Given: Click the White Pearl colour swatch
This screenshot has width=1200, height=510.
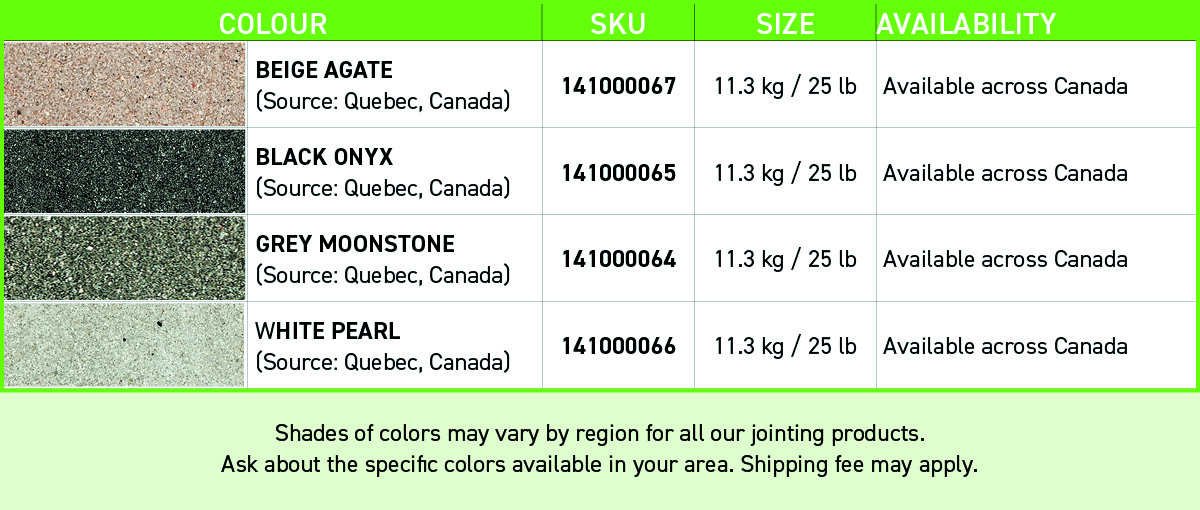Looking at the screenshot, I should tap(125, 345).
